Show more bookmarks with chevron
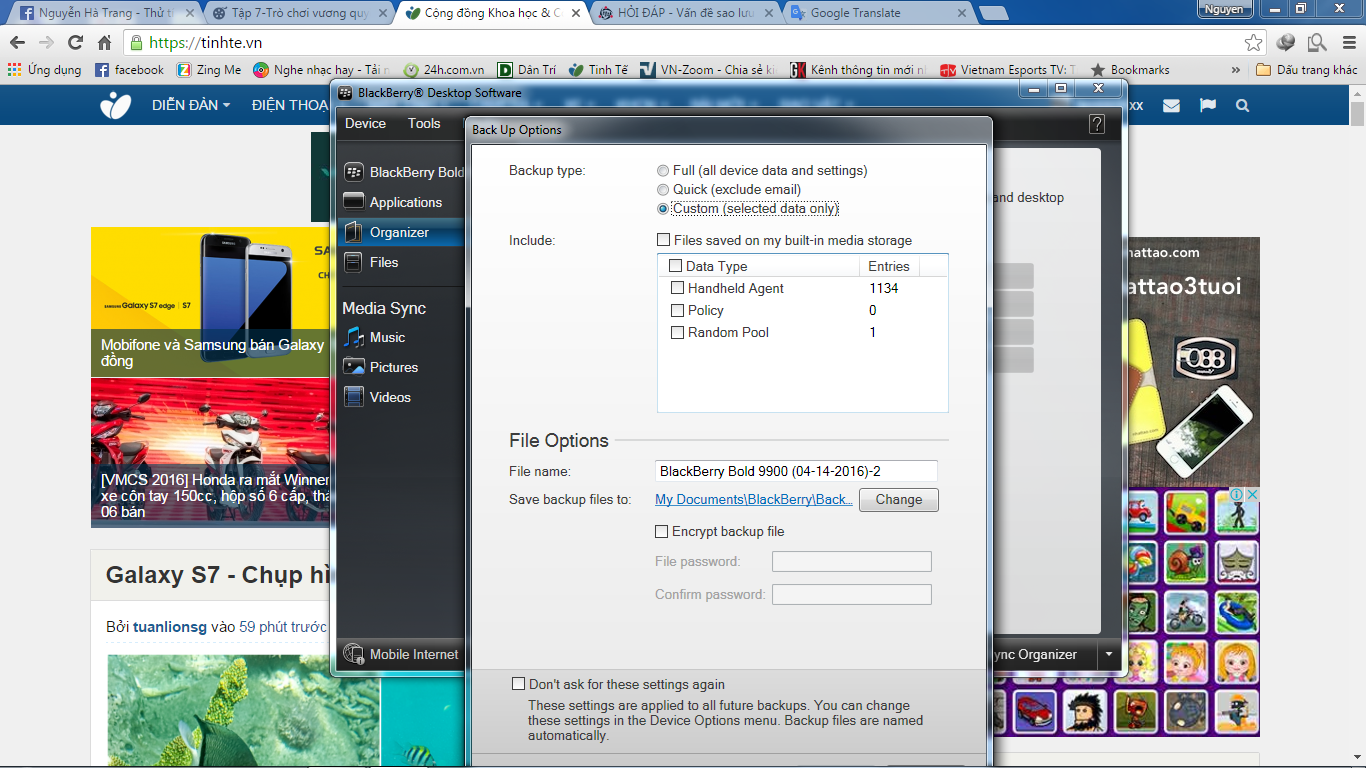Screen dimensions: 1366x768 [1236, 70]
